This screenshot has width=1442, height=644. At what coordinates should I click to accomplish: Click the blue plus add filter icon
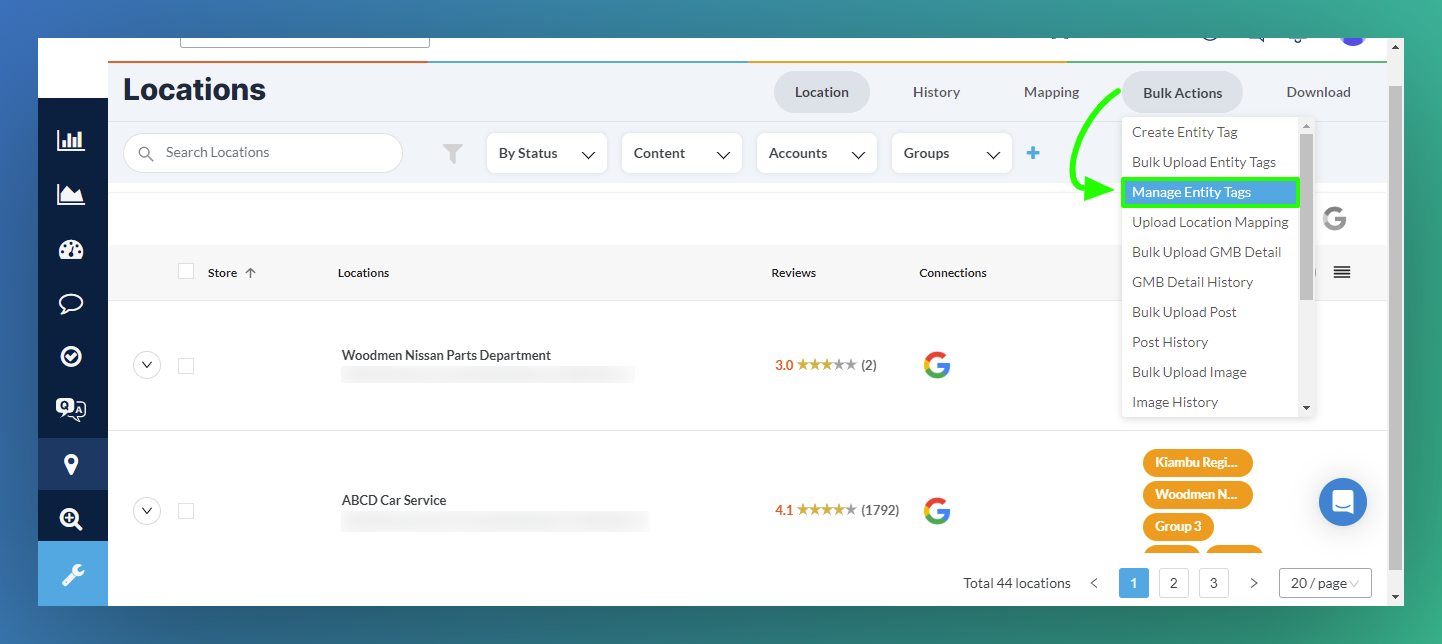tap(1033, 153)
